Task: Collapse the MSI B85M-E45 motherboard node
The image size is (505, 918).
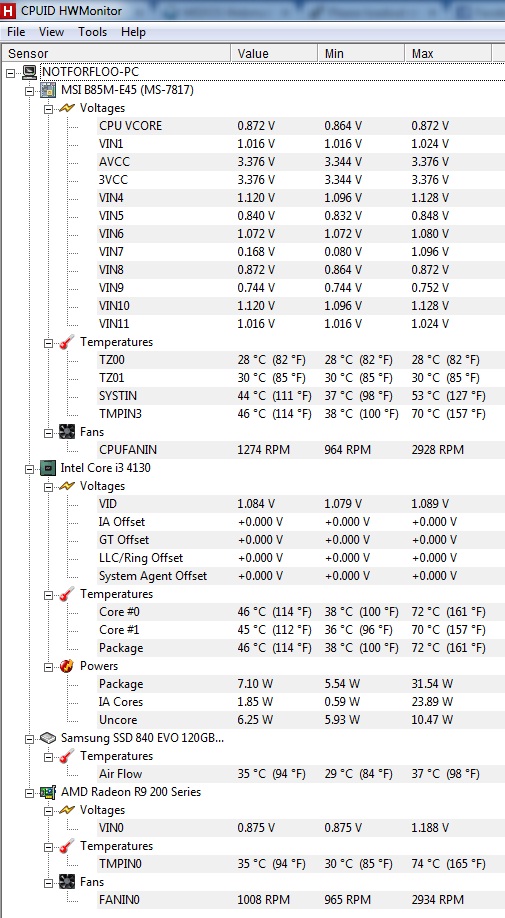Action: coord(29,91)
